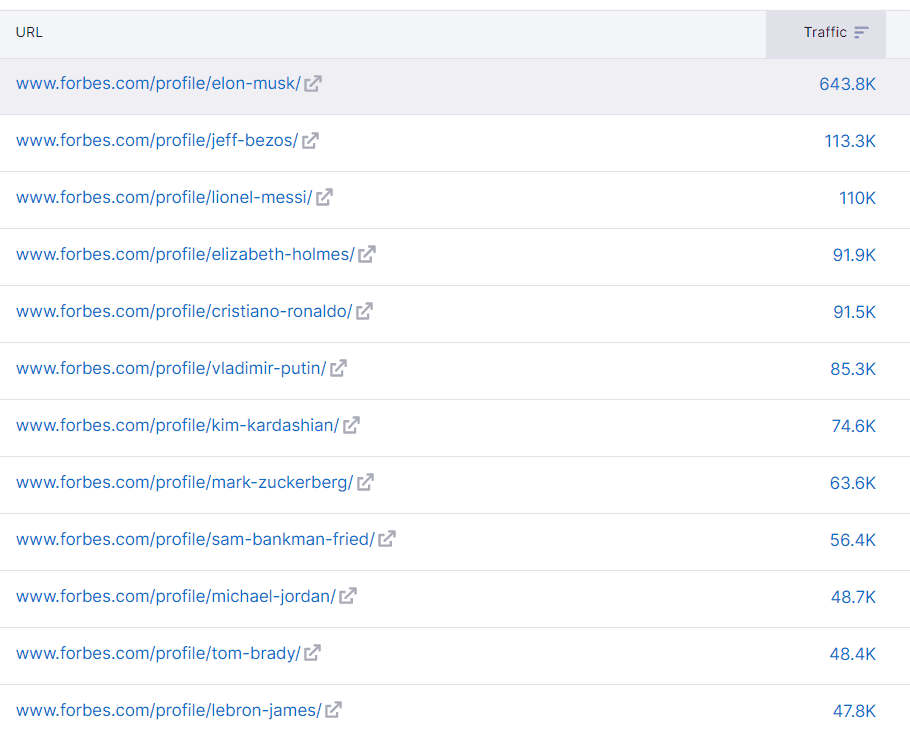
Task: Click external link icon beside cristiano-ronaldo
Action: point(365,312)
